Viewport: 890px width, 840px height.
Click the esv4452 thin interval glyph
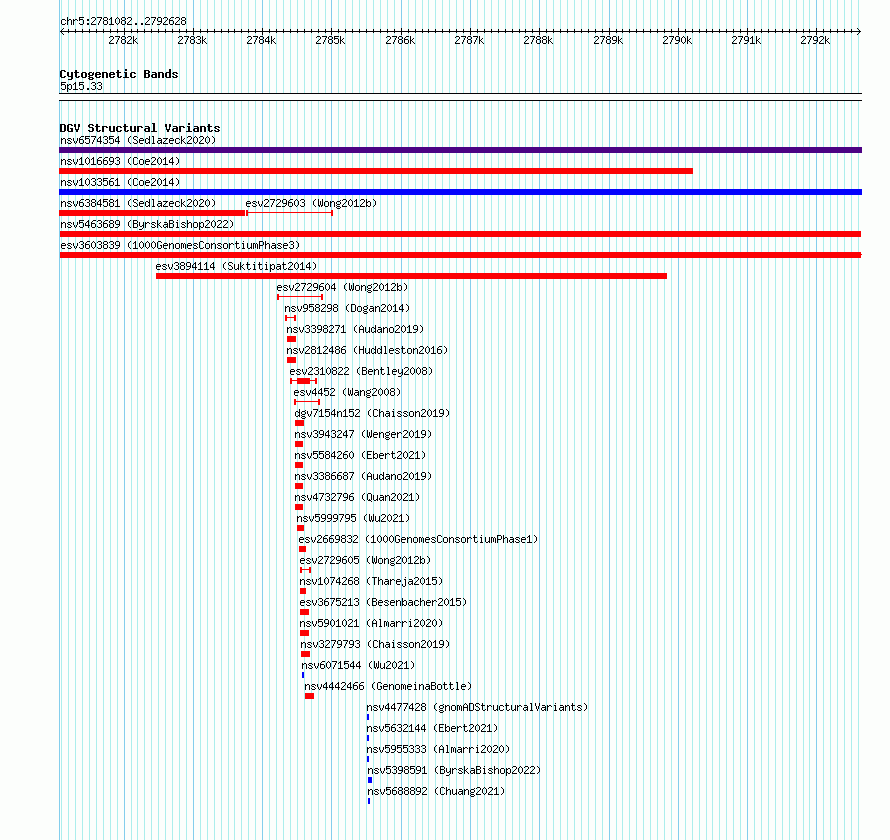click(x=307, y=402)
